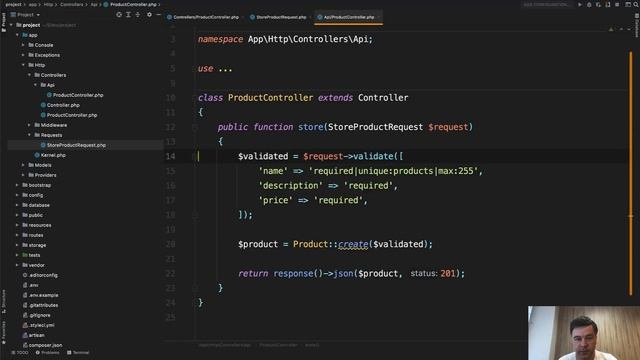Image resolution: width=640 pixels, height=360 pixels.
Task: Expand the routes folder
Action: 17,235
